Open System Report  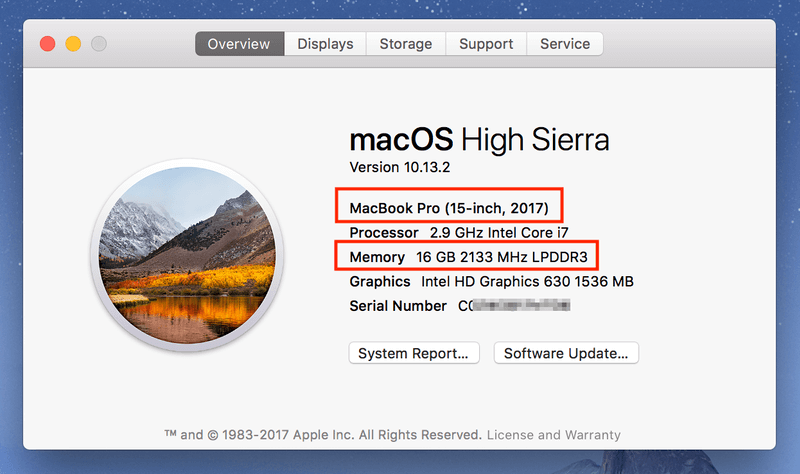coord(414,353)
